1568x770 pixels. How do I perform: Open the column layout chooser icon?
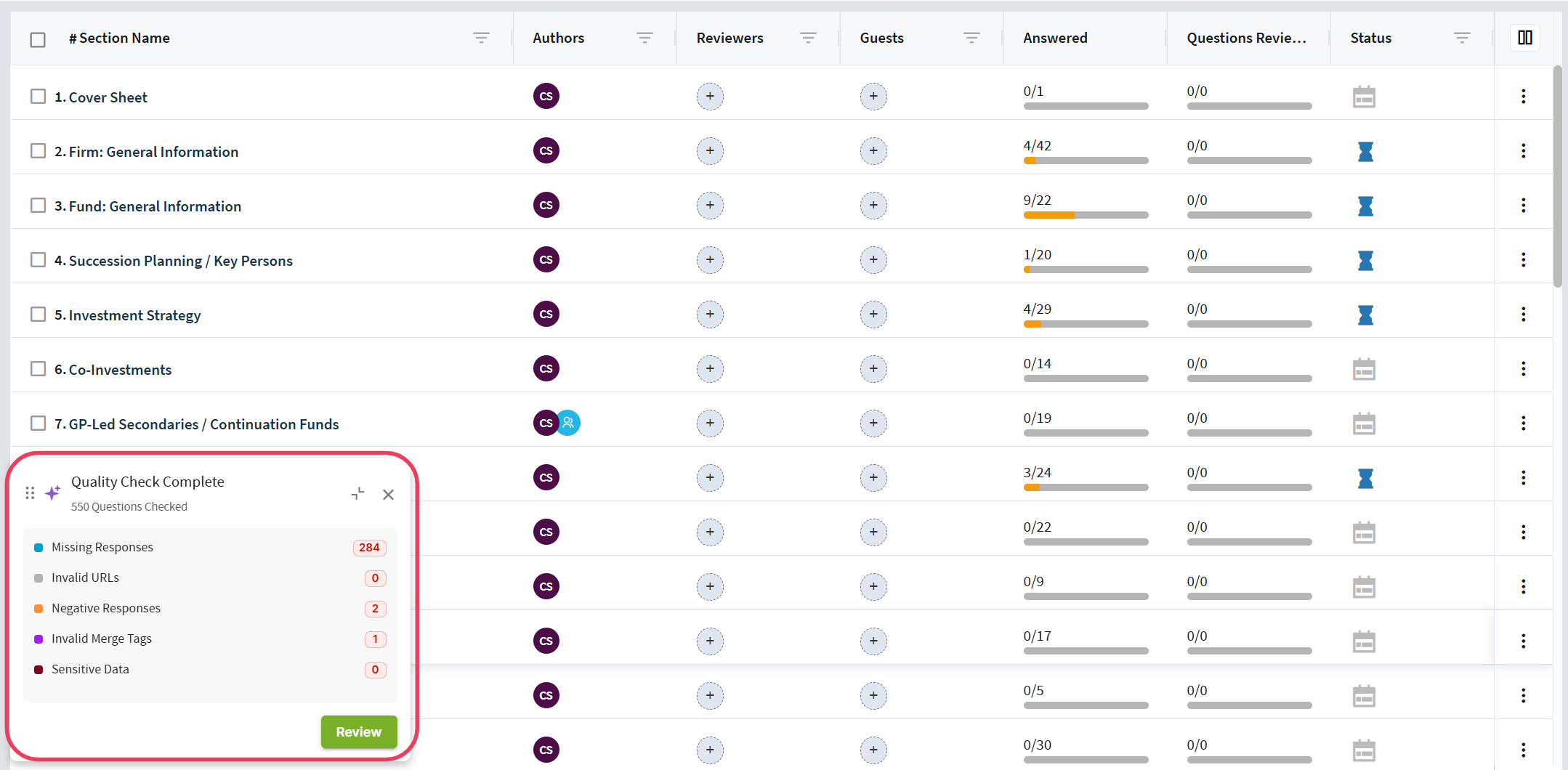coord(1524,38)
